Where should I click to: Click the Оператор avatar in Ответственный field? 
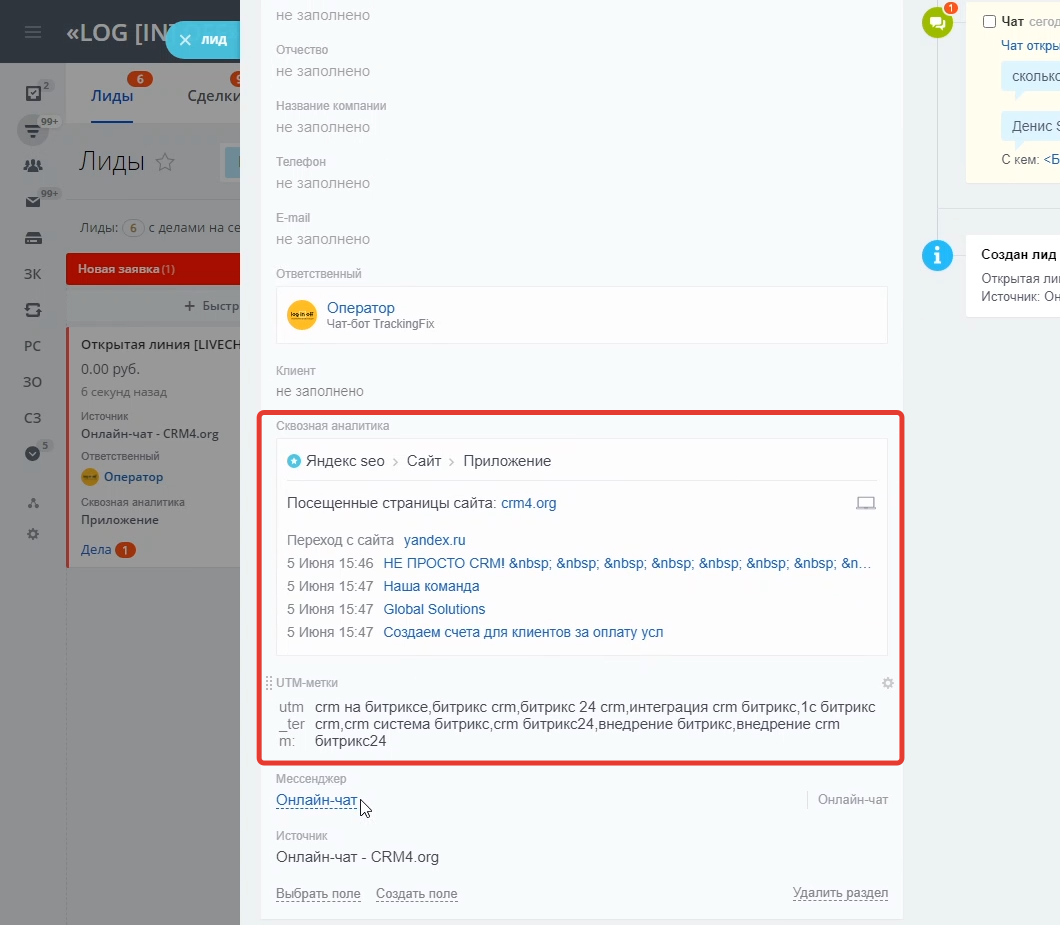pos(302,315)
